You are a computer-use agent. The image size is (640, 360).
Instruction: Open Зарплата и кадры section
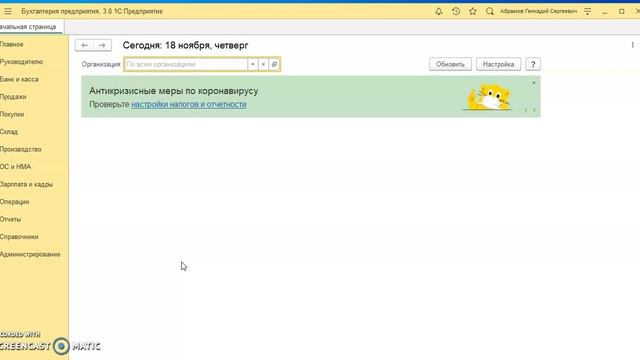[x=26, y=184]
